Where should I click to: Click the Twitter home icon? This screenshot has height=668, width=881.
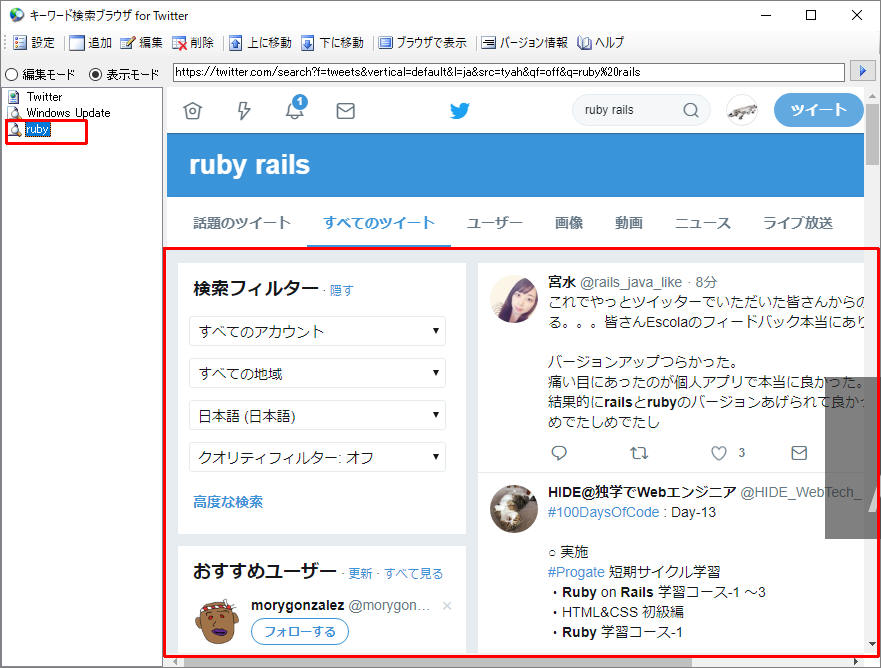coord(192,111)
